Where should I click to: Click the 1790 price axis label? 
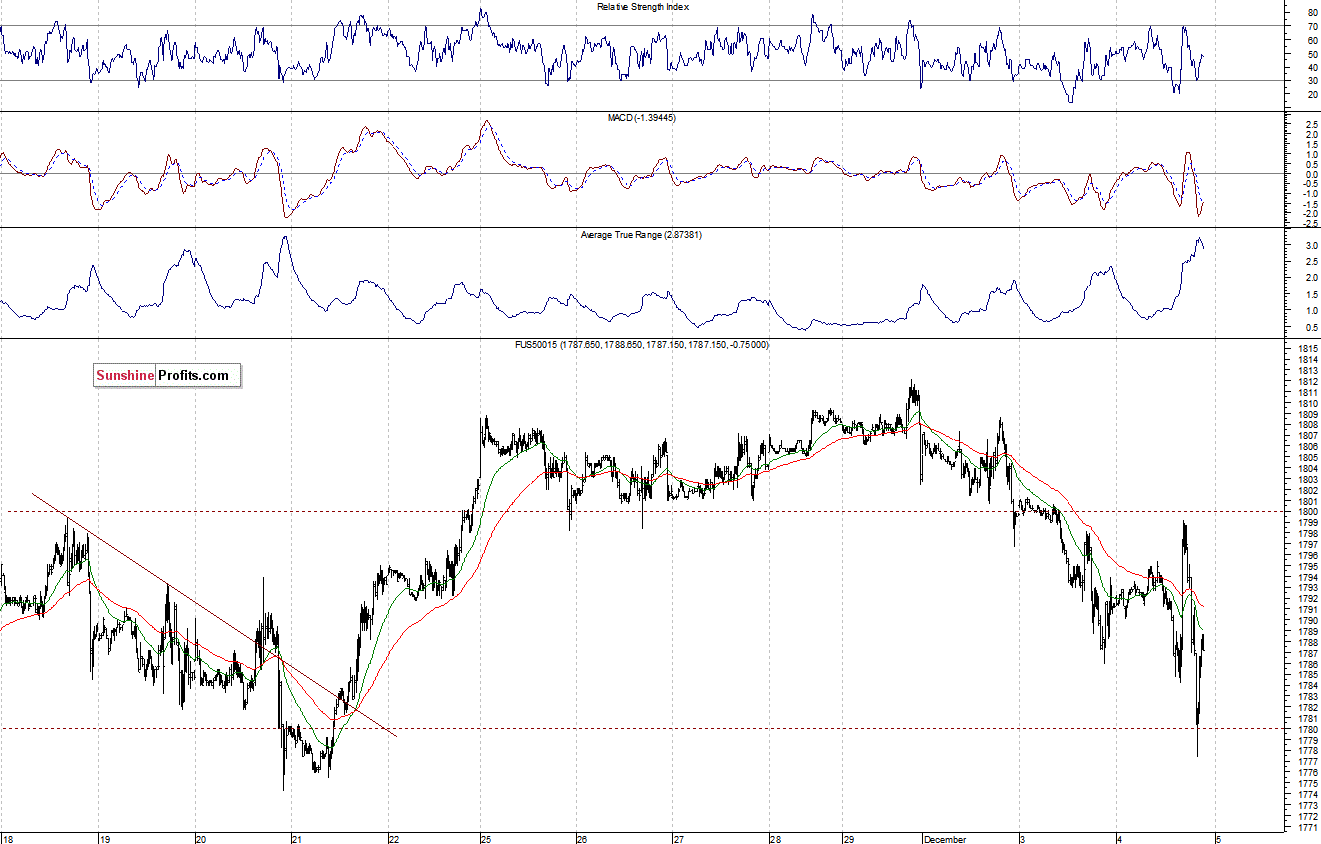click(1306, 621)
